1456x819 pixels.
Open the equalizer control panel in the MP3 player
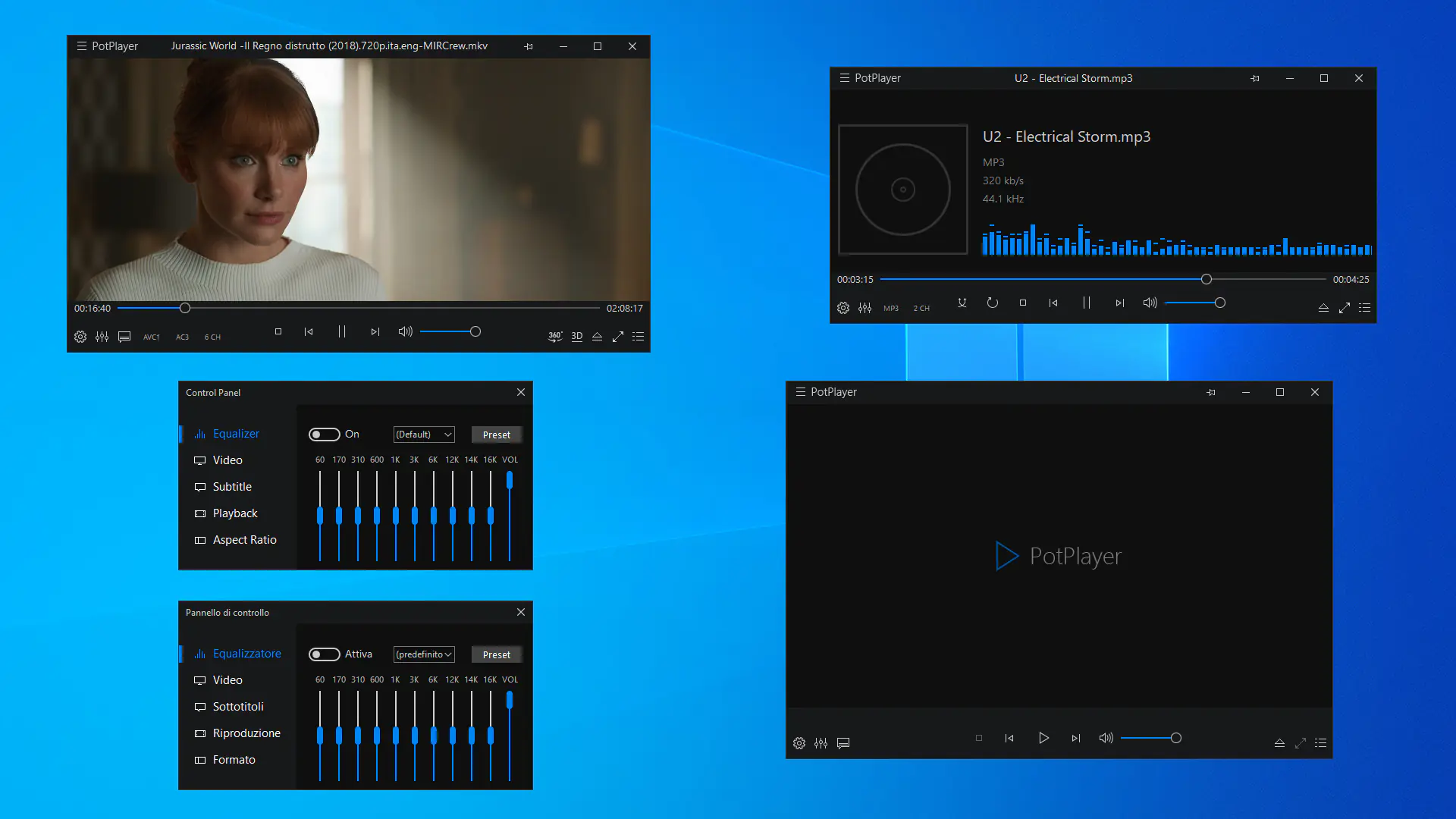coord(864,308)
